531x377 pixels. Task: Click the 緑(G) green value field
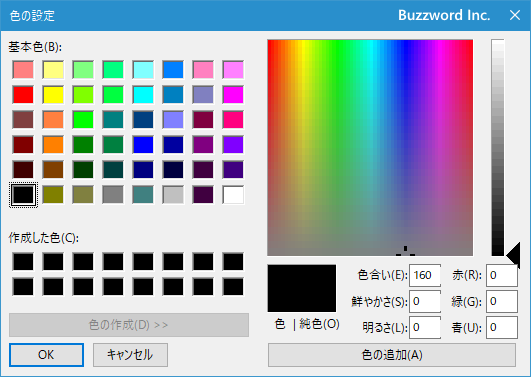[x=502, y=301]
